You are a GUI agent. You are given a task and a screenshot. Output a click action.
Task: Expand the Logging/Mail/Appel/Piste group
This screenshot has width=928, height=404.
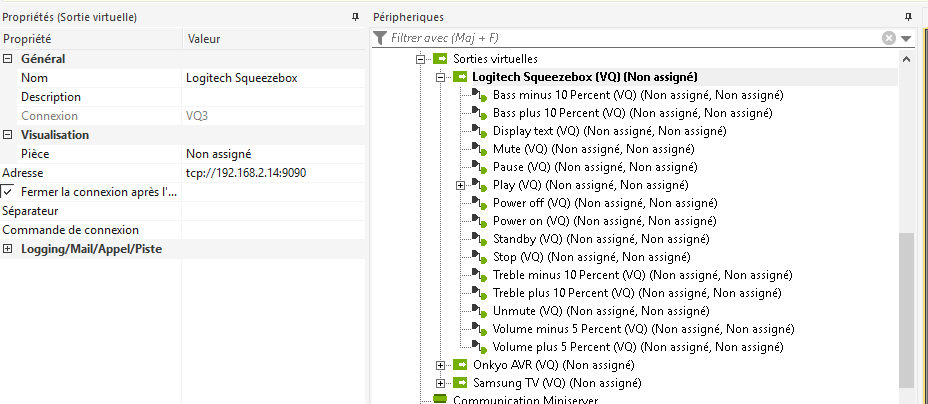8,249
